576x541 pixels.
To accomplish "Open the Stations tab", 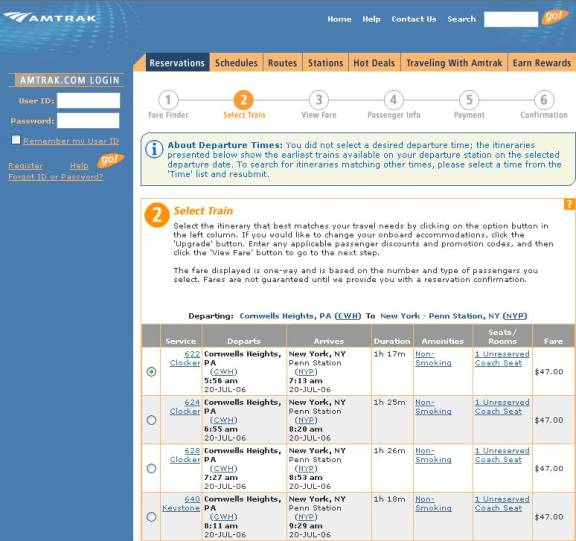I will 325,63.
